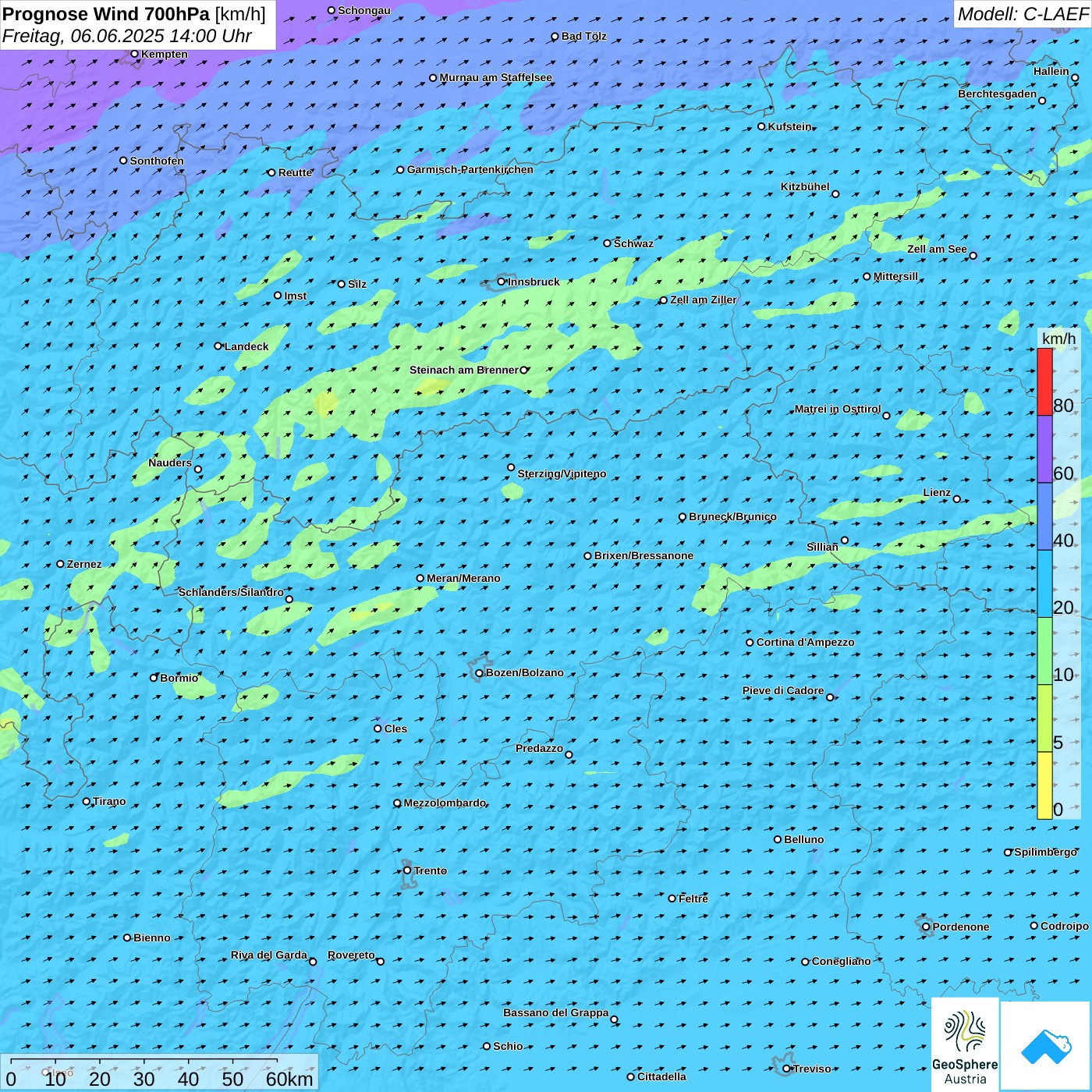
Task: Click the Sonthofen city label
Action: [x=157, y=161]
